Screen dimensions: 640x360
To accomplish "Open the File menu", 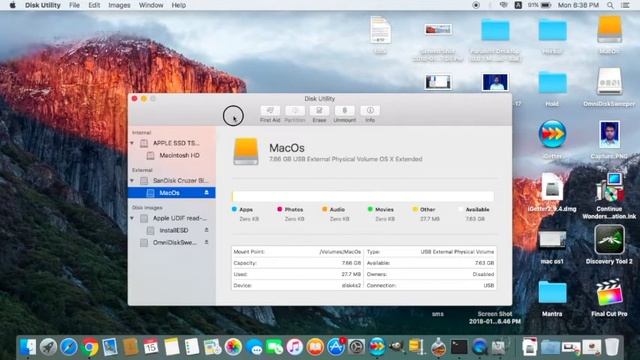I will tap(74, 5).
